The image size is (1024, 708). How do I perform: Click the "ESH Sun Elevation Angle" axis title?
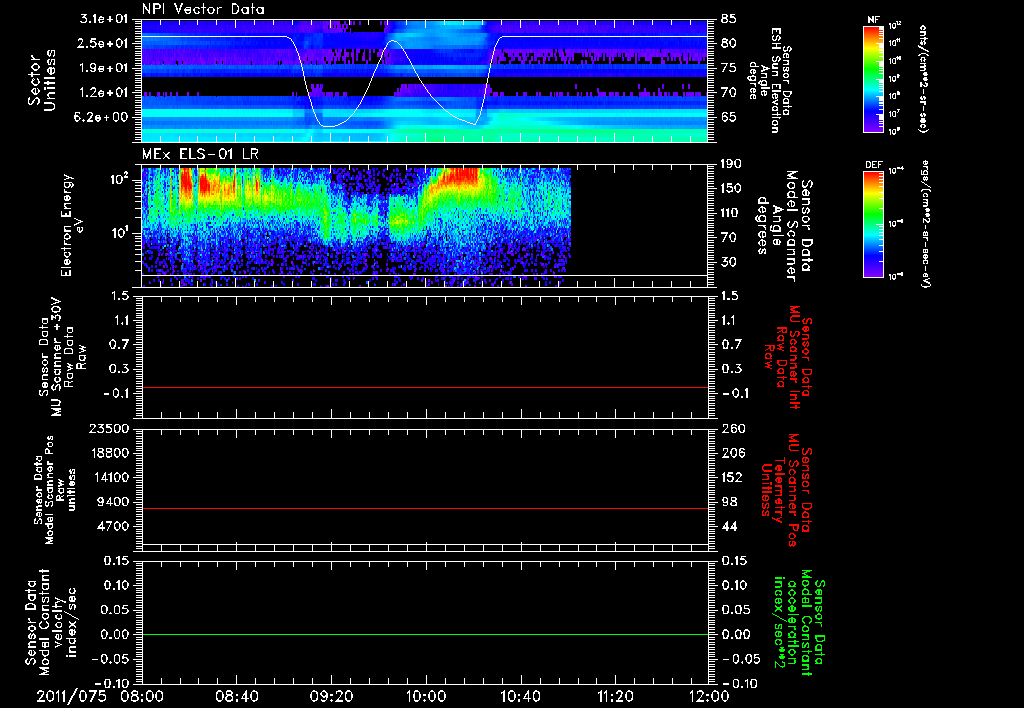(x=771, y=80)
